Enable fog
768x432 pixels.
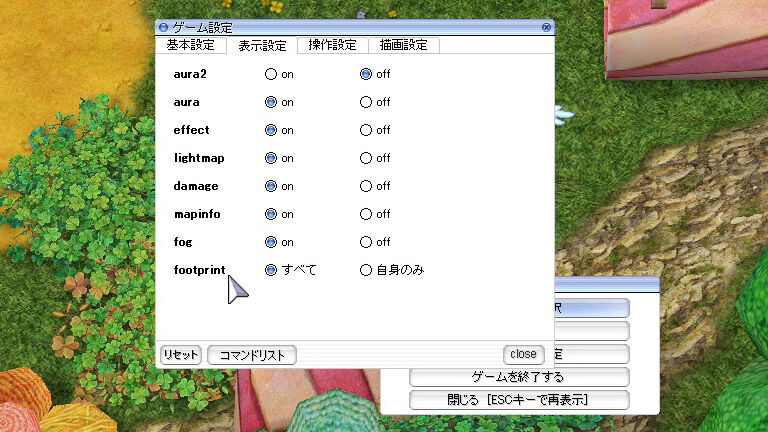pos(271,242)
